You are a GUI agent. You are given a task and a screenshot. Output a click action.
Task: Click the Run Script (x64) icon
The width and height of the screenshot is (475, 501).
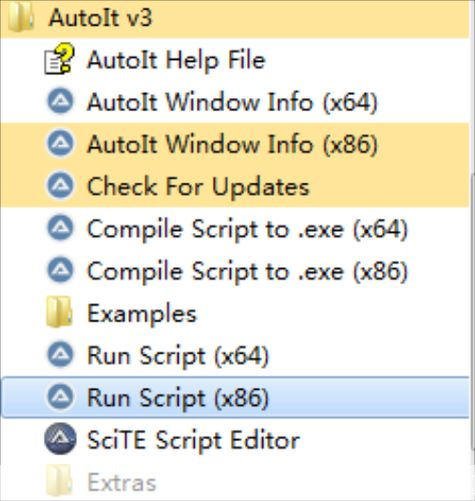[60, 354]
